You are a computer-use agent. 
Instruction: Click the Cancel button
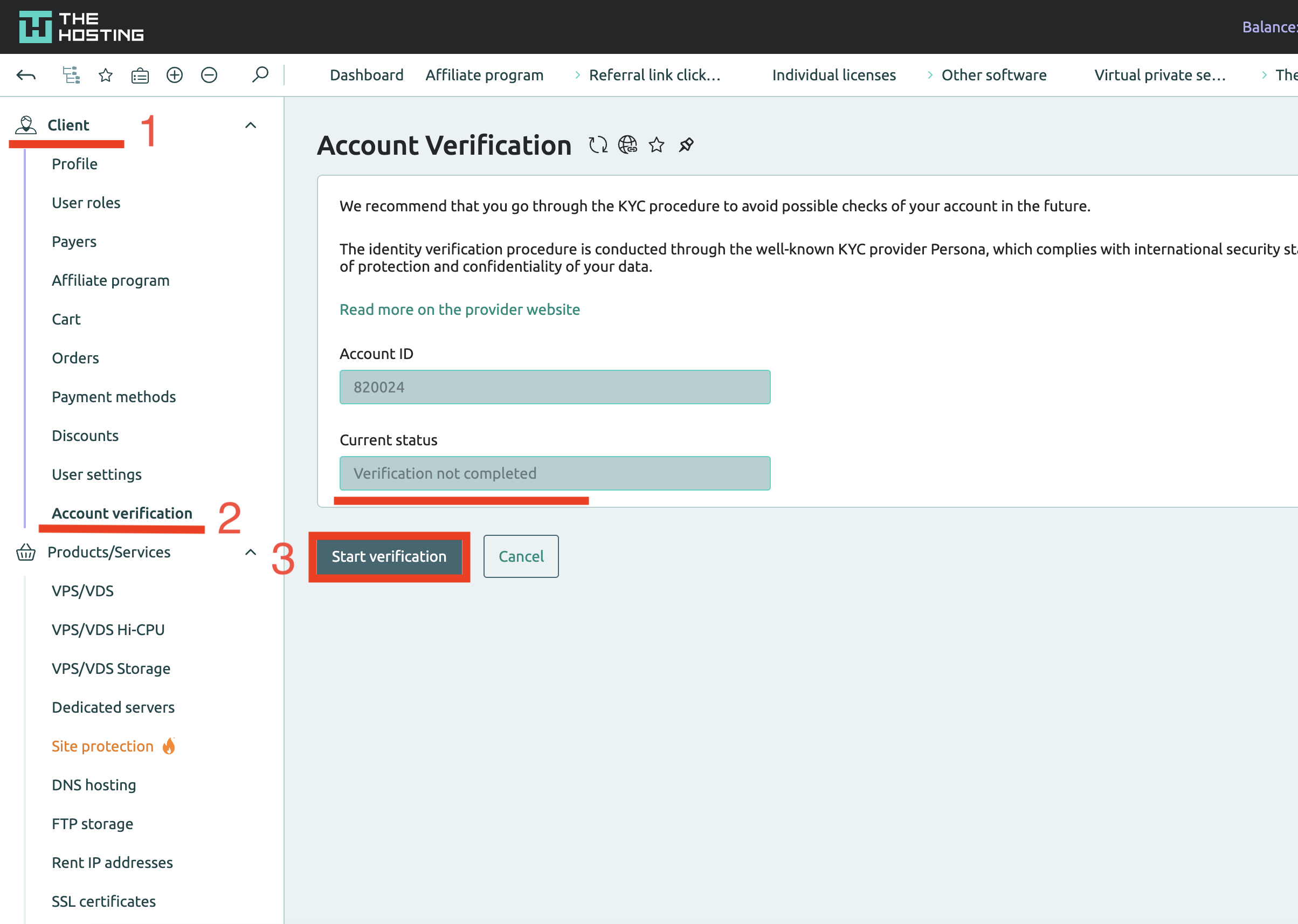pos(521,556)
